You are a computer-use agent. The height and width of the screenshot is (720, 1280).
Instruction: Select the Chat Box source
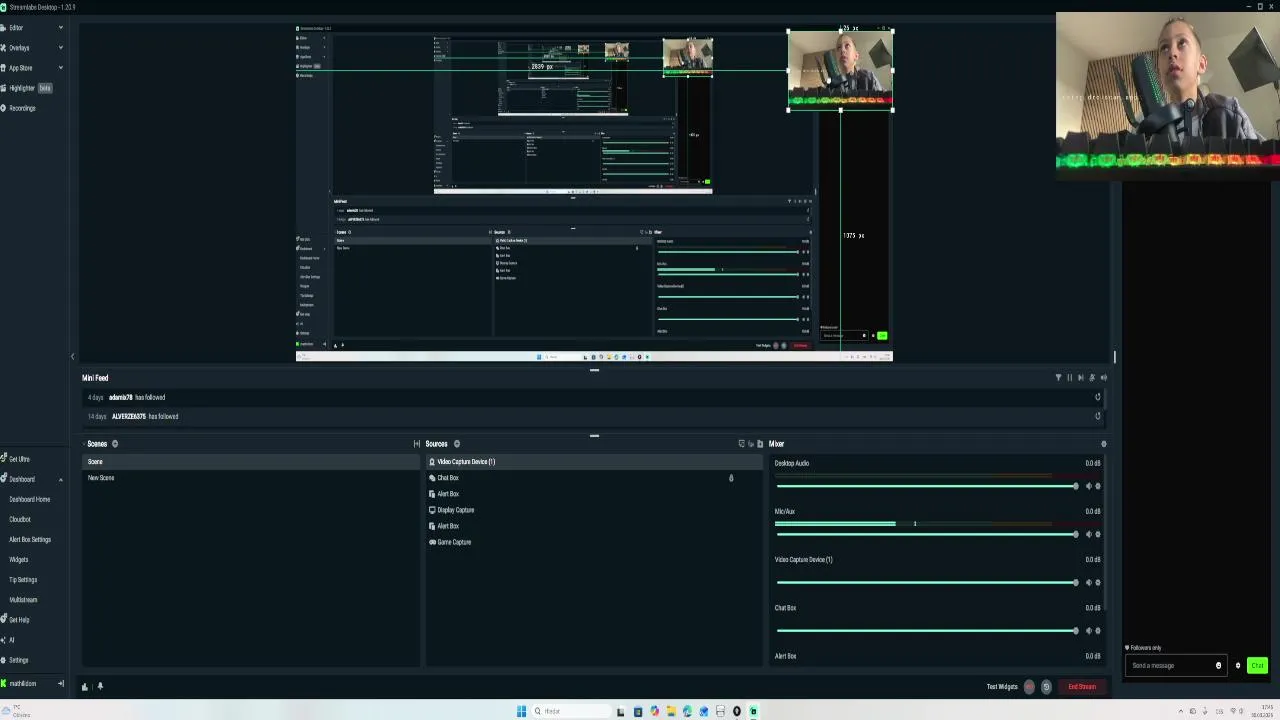click(594, 478)
